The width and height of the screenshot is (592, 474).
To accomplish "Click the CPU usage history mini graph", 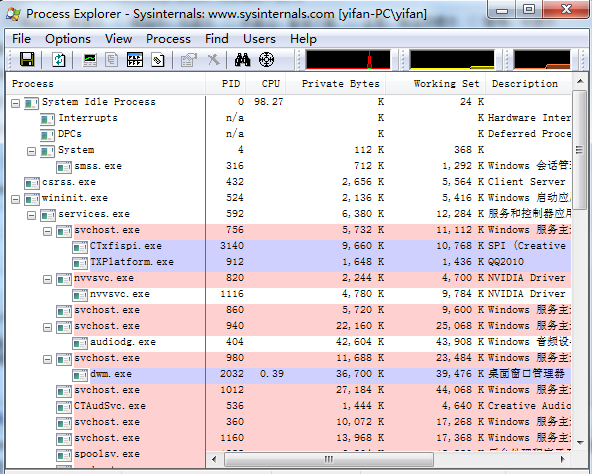I will (348, 60).
